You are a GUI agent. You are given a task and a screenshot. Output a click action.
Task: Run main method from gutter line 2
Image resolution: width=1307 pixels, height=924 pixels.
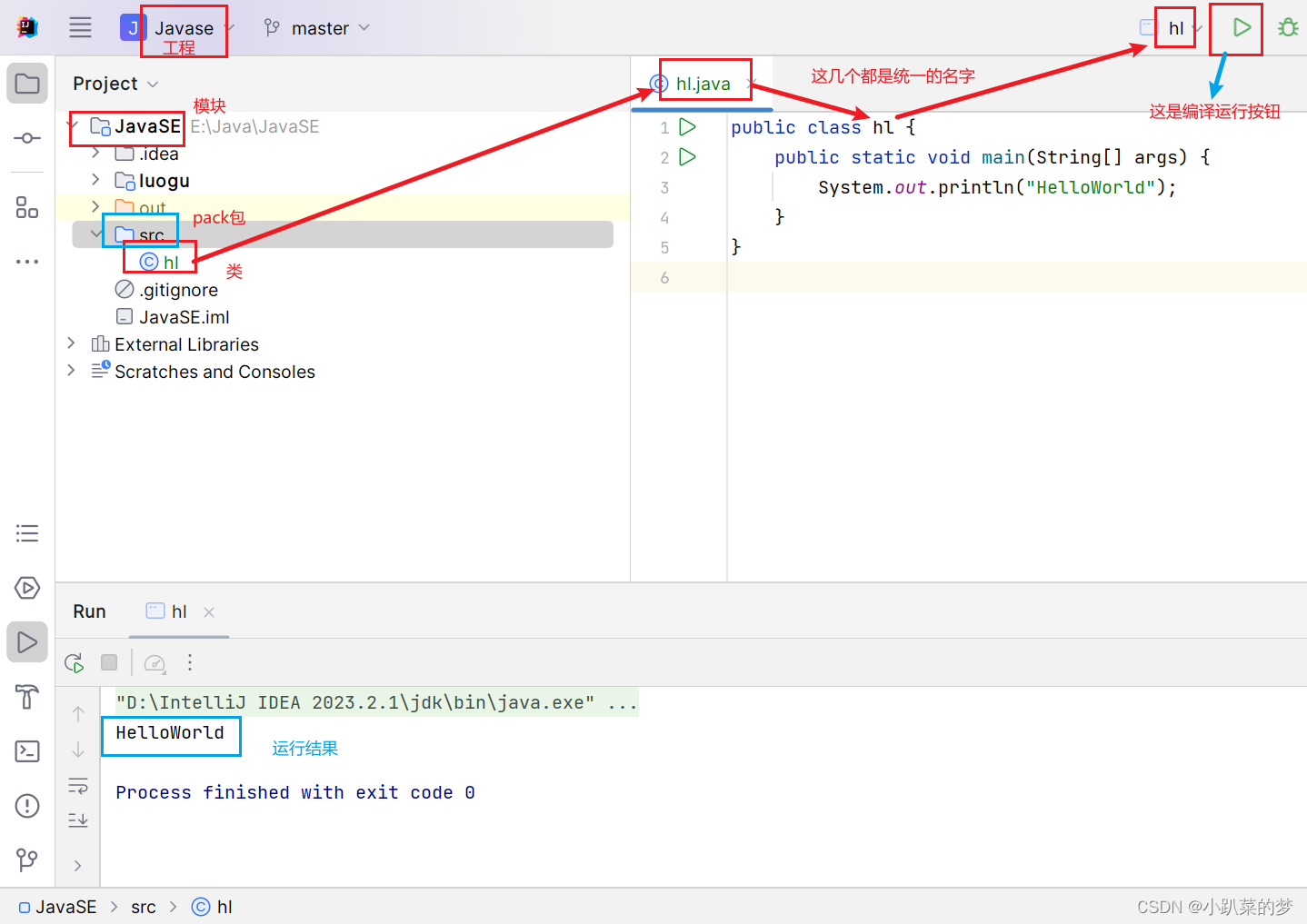point(688,157)
